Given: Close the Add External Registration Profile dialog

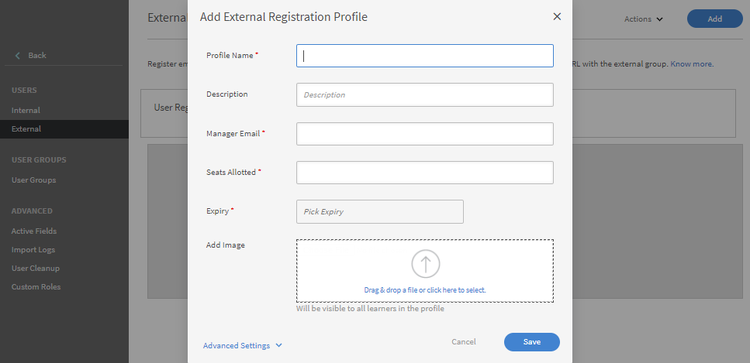Looking at the screenshot, I should click(x=557, y=16).
